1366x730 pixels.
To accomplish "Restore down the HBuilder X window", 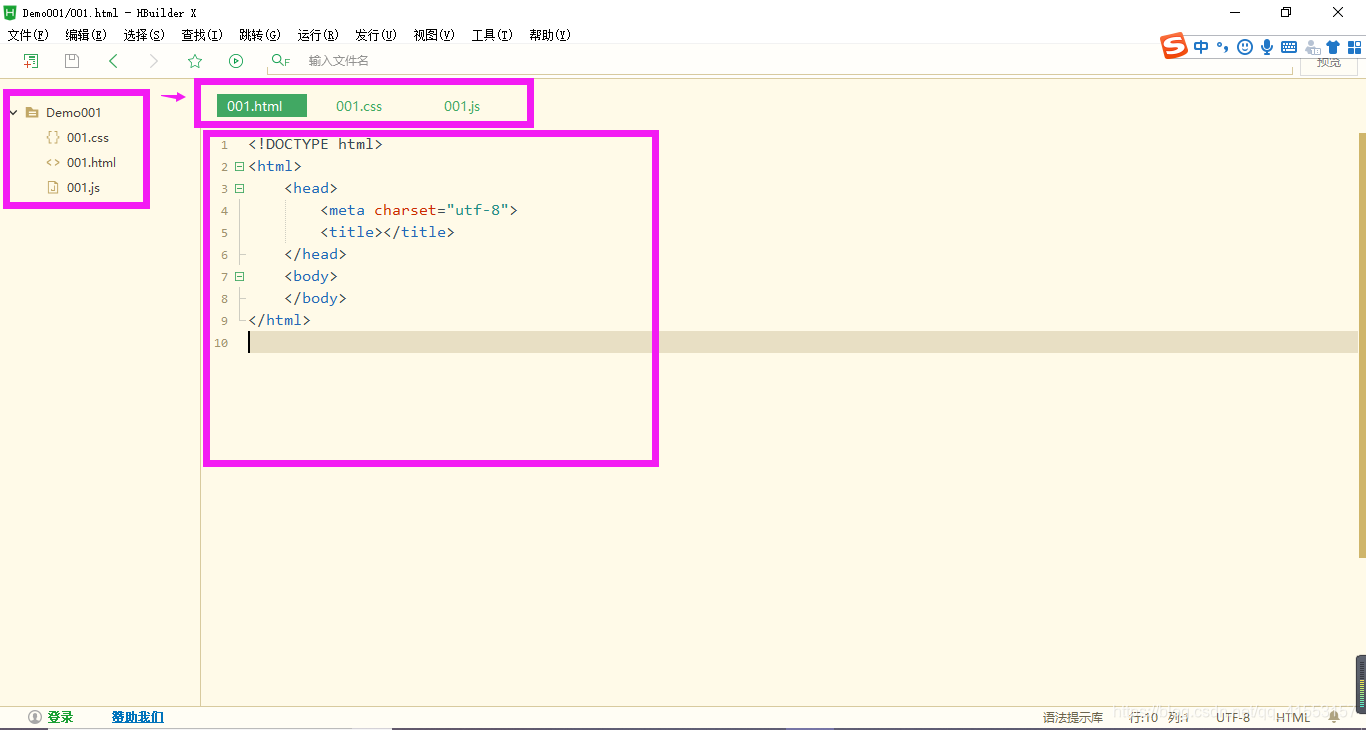I will (1286, 12).
